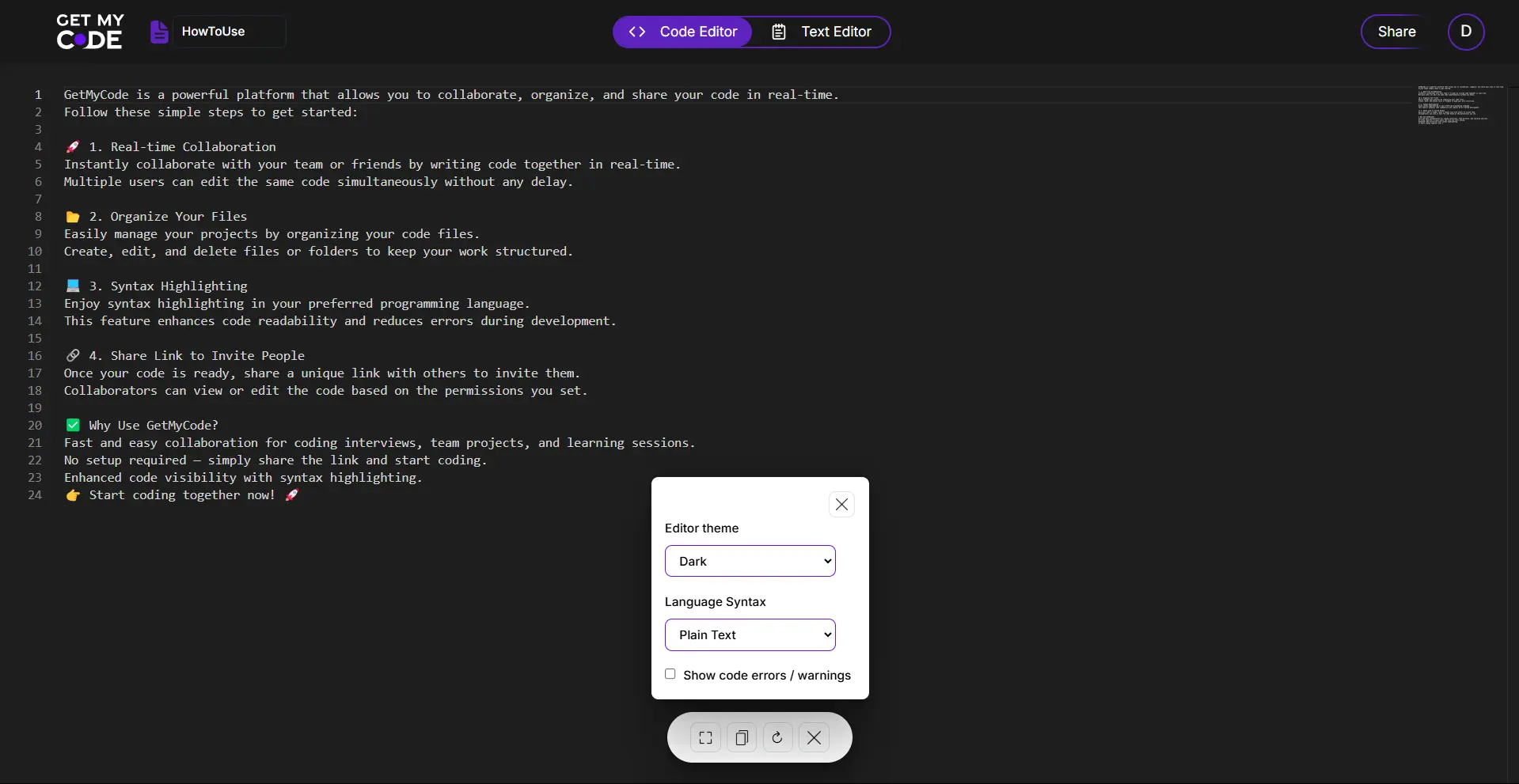Enable Show code errors / warnings checkbox
Viewport: 1519px width, 784px height.
(x=670, y=674)
